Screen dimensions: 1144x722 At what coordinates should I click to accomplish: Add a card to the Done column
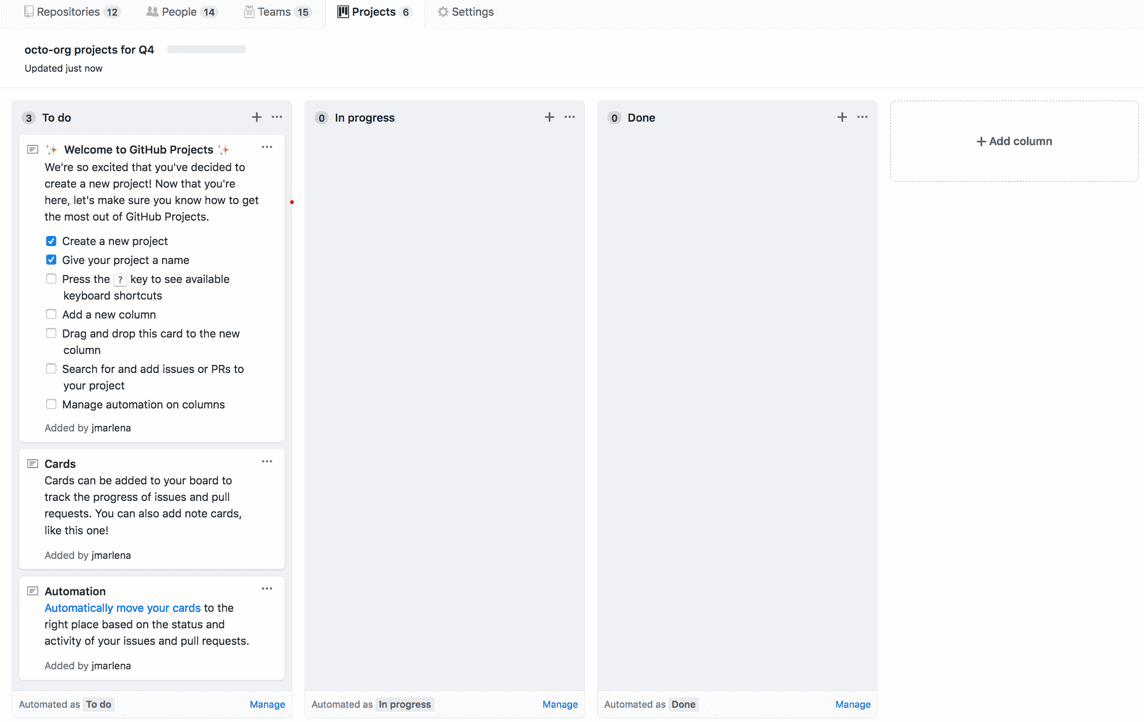[842, 117]
